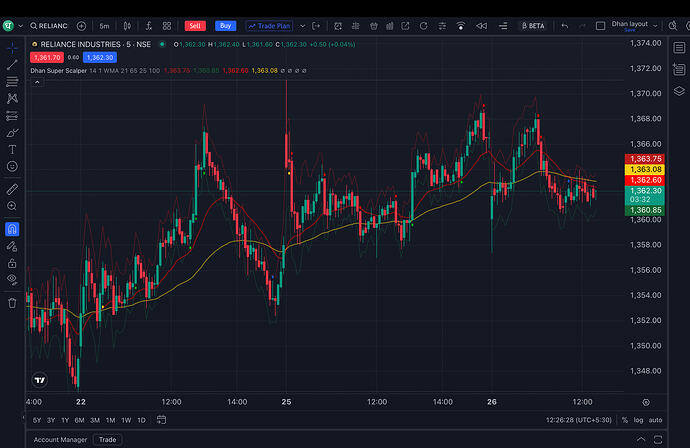The height and width of the screenshot is (448, 690).
Task: Set the chart range to 5Y
Action: click(x=37, y=420)
